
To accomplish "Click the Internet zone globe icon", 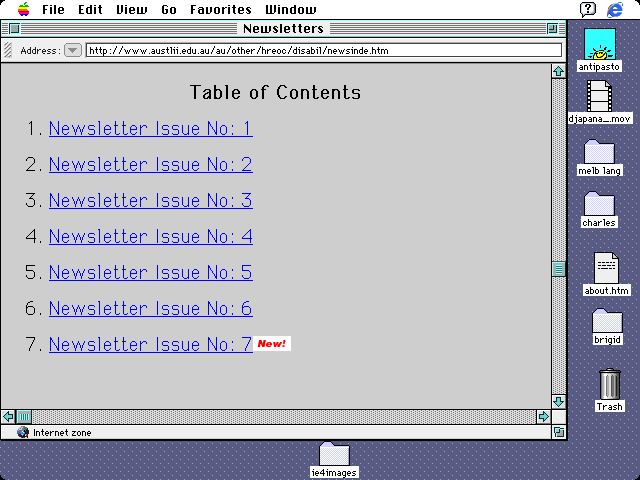I will [23, 433].
